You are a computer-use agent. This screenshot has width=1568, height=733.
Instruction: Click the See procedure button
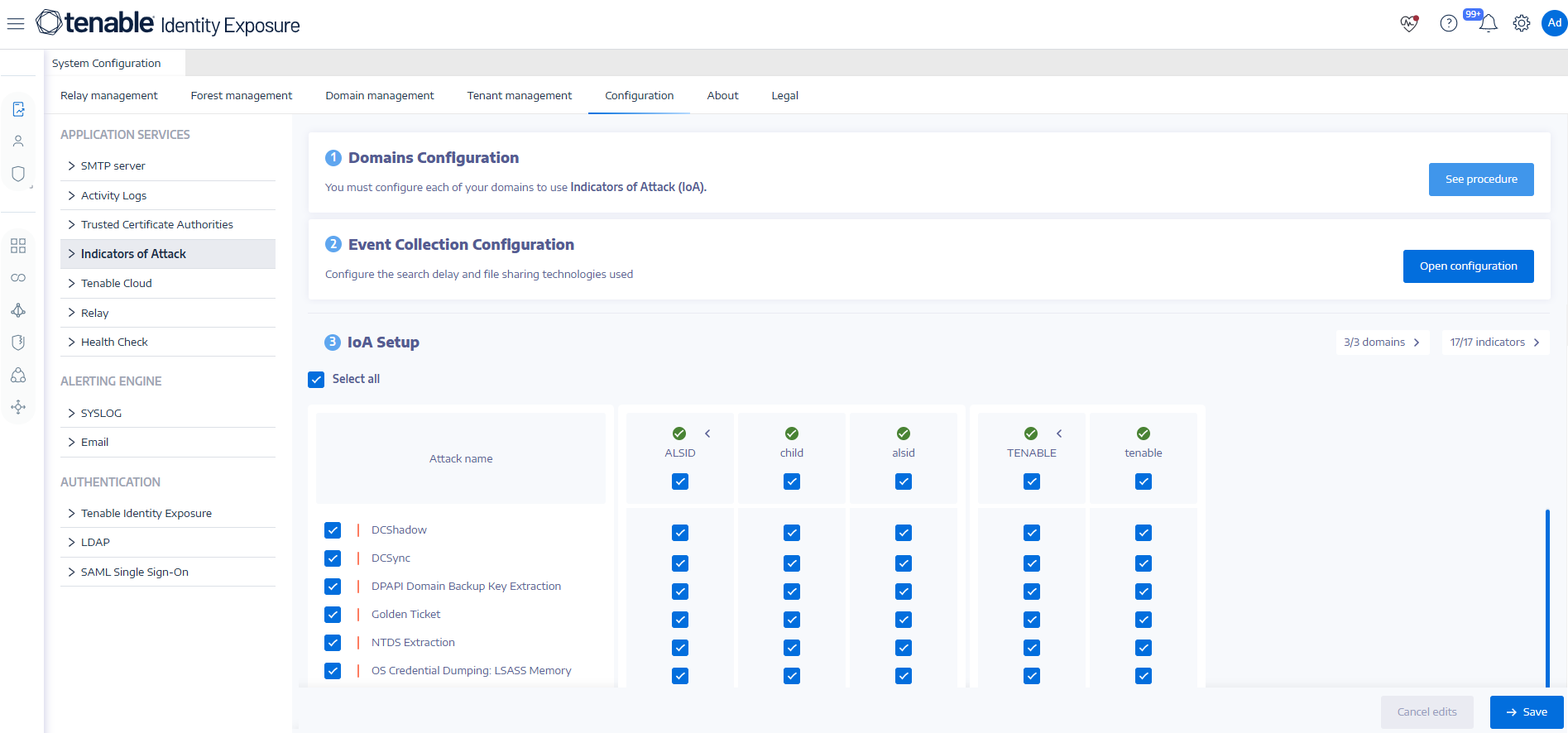click(1480, 180)
